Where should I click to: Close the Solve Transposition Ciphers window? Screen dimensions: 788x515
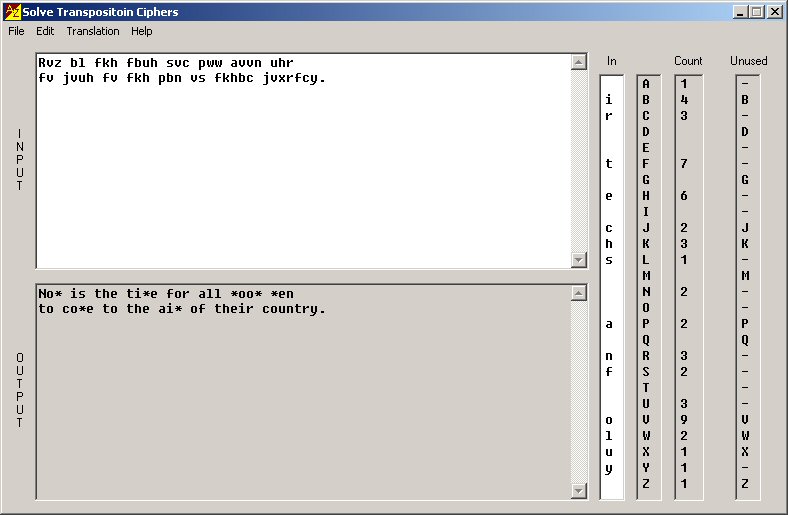[x=775, y=12]
